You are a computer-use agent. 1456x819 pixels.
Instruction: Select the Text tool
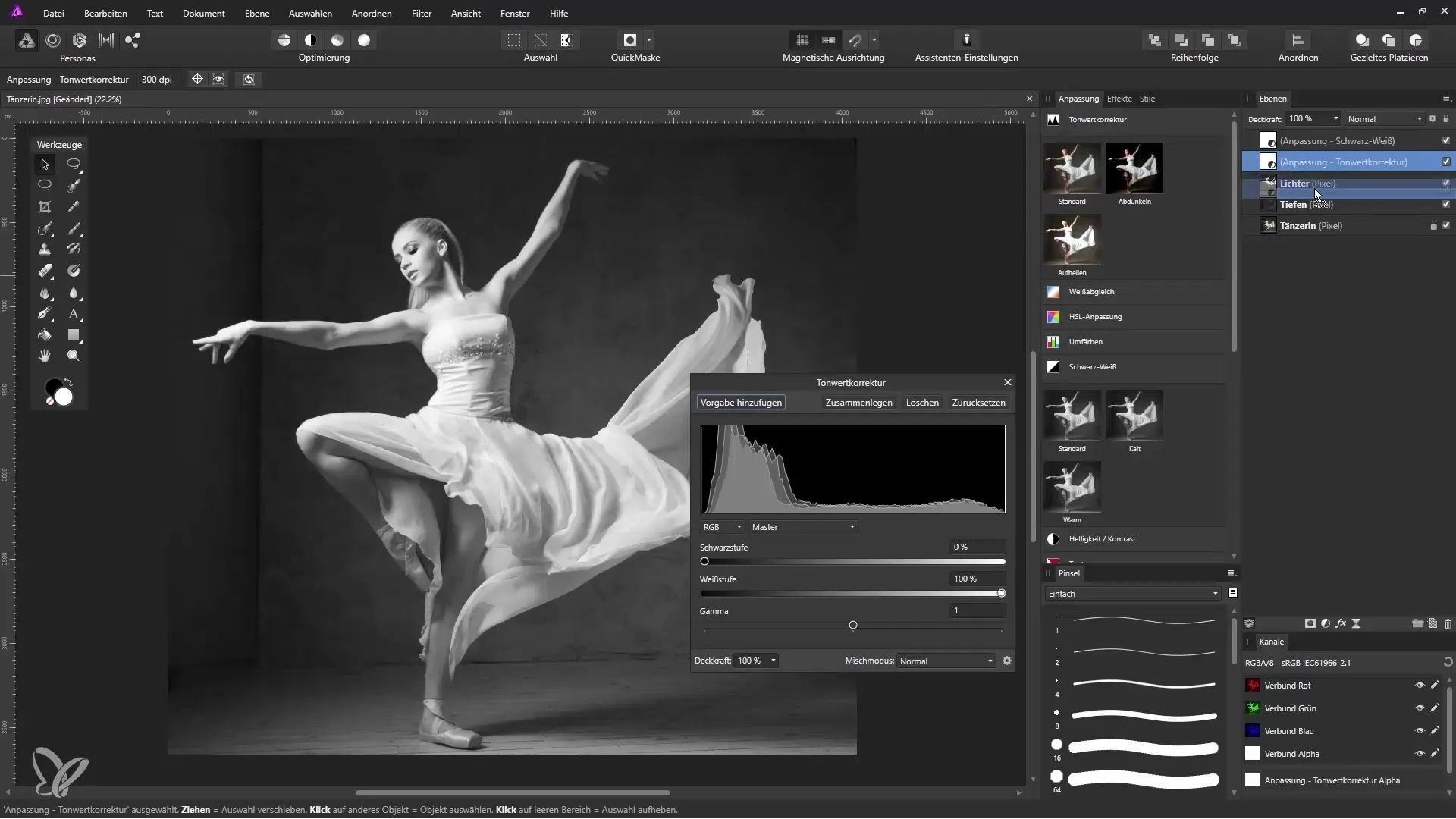coord(74,314)
